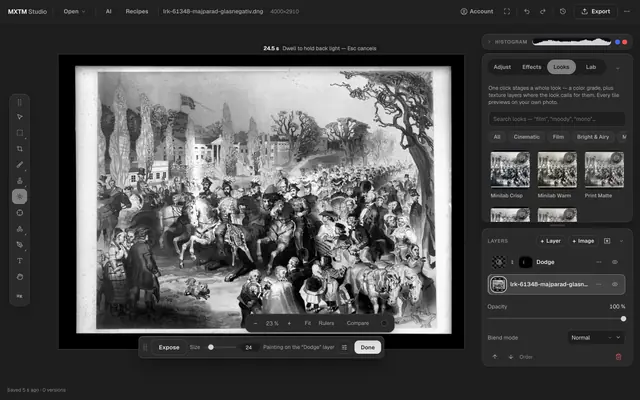640x400 pixels.
Task: Click Done to finish dodging
Action: pos(367,347)
